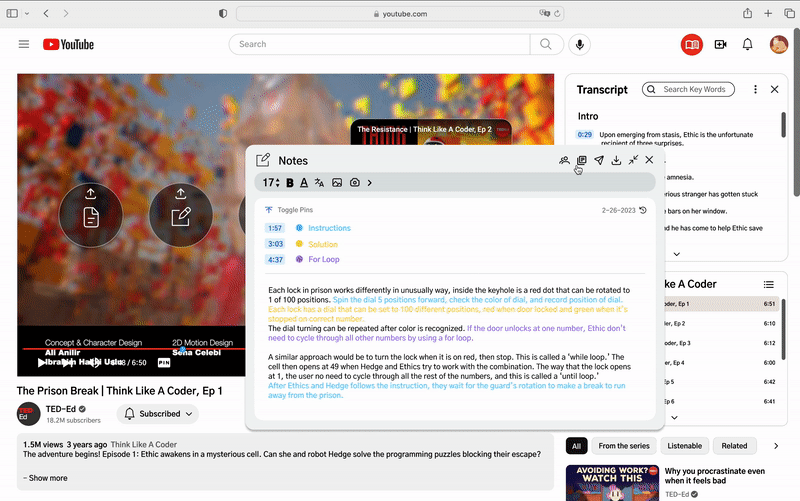Image resolution: width=800 pixels, height=501 pixels.
Task: Shrink the Notes panel with collapse arrows icon
Action: [633, 160]
